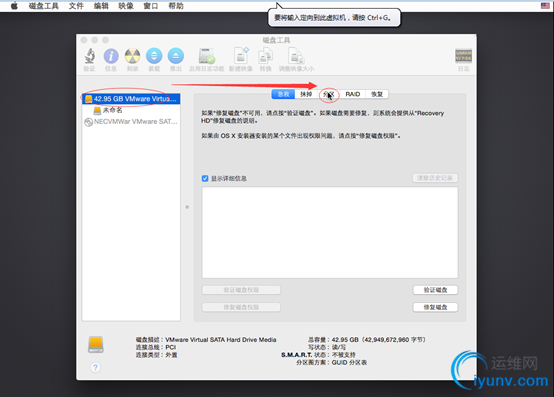Click the sidebar splitter dot handle

187,207
